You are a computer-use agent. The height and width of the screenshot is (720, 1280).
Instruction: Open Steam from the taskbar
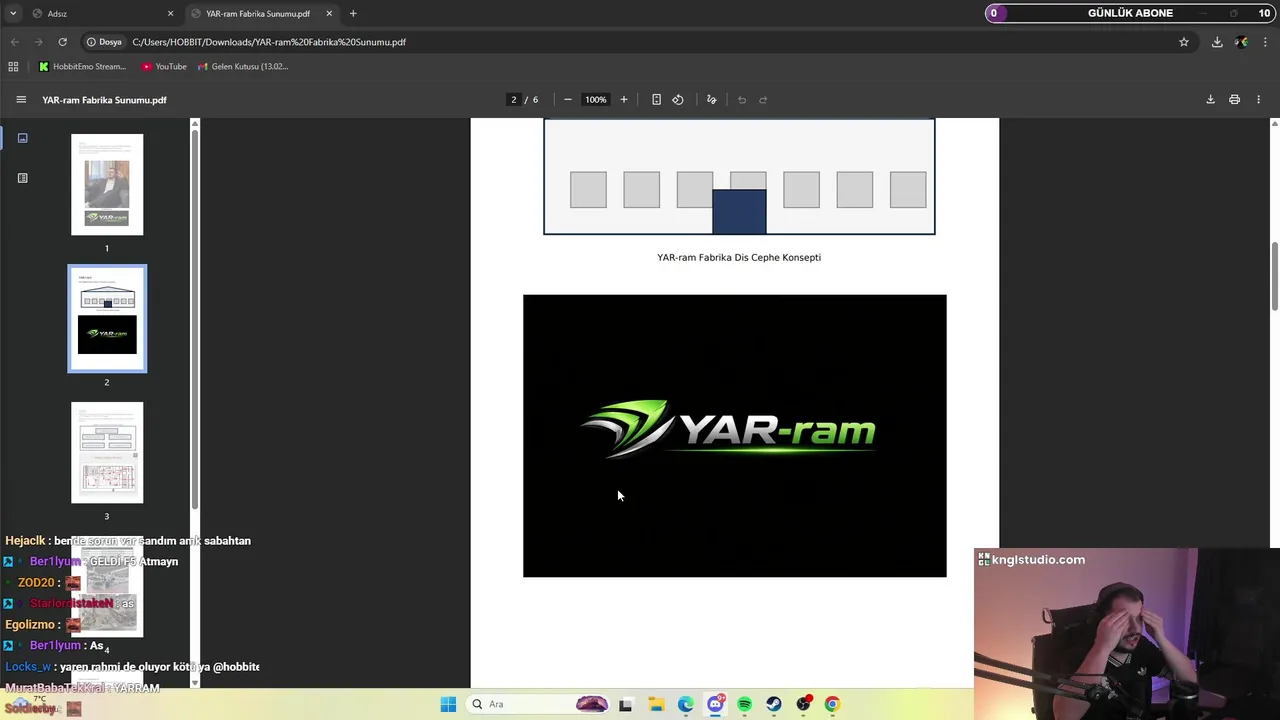(x=774, y=704)
